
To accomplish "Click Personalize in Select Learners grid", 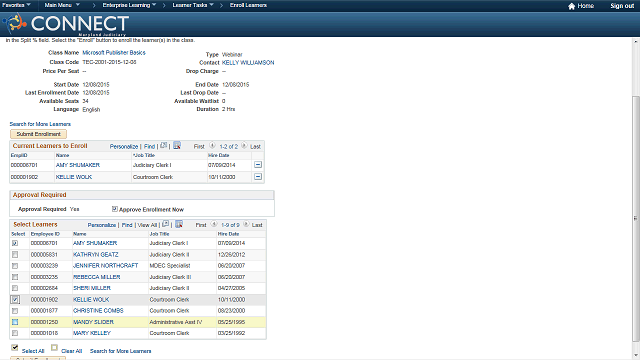I will (x=102, y=225).
